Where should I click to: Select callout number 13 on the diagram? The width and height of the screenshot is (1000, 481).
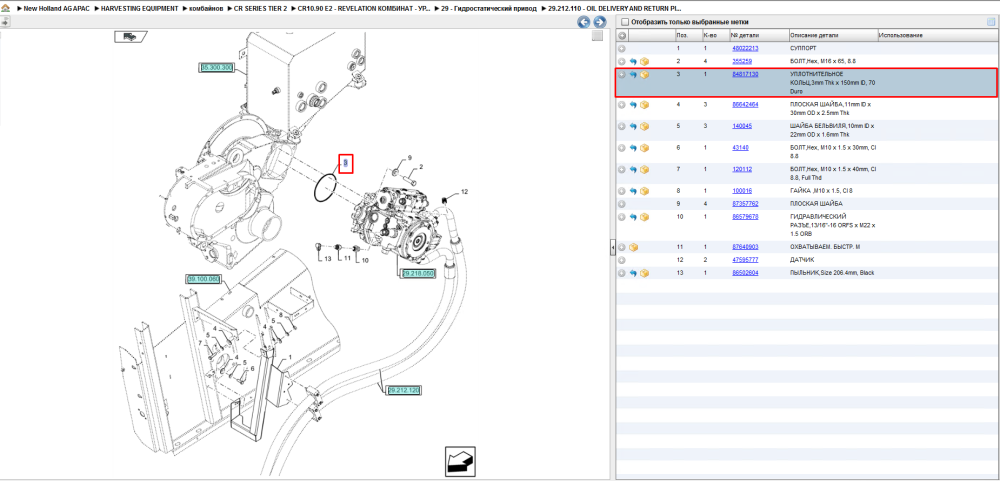(327, 259)
